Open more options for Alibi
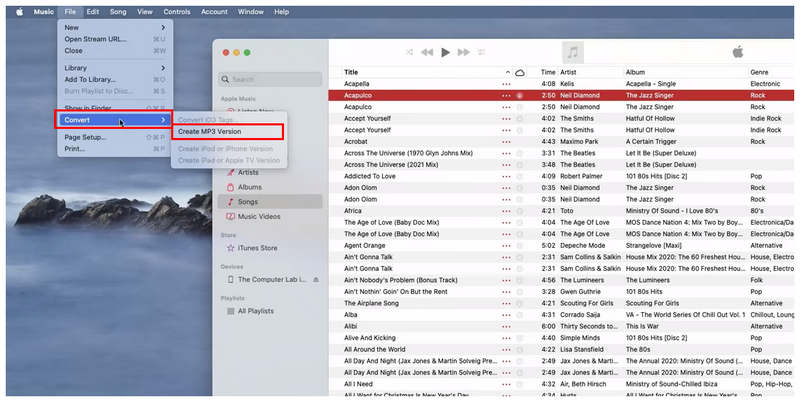This screenshot has height=402, width=800. point(506,326)
